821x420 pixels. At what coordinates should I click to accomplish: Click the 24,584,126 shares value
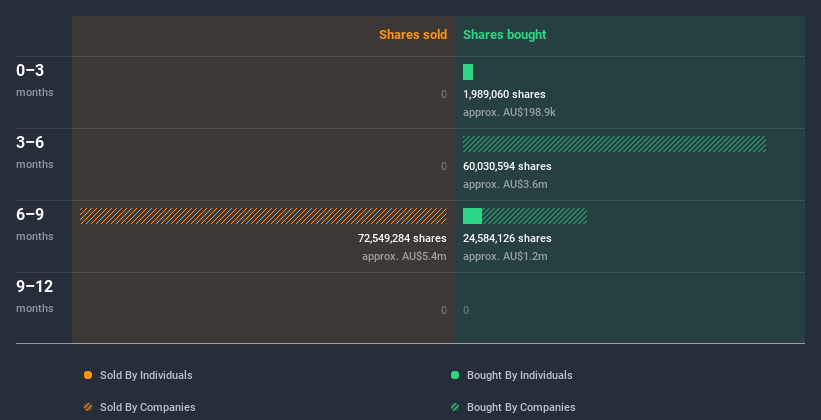pos(507,238)
